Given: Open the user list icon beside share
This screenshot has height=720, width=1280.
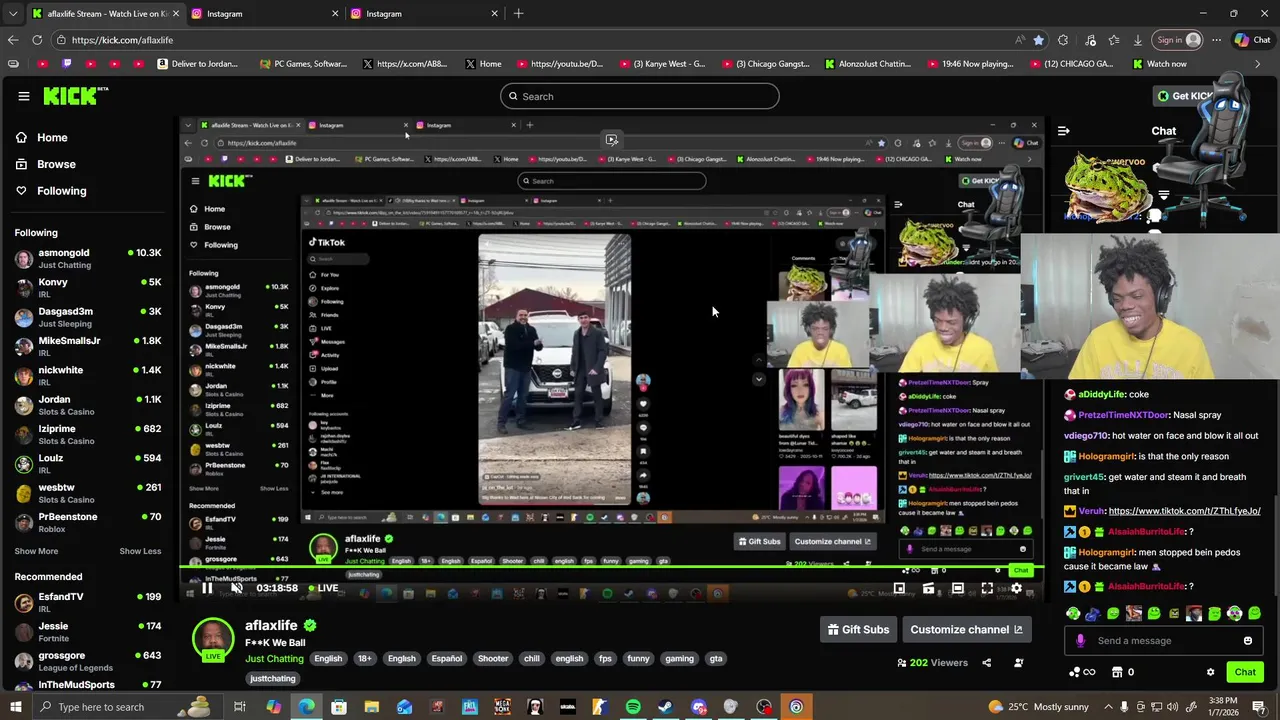Looking at the screenshot, I should (x=1019, y=662).
